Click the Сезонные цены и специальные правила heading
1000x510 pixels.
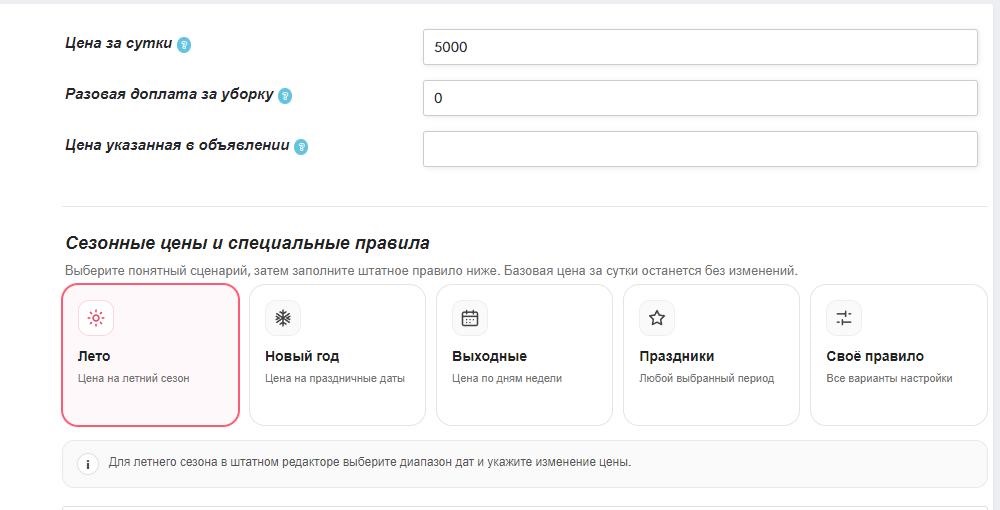coord(247,244)
